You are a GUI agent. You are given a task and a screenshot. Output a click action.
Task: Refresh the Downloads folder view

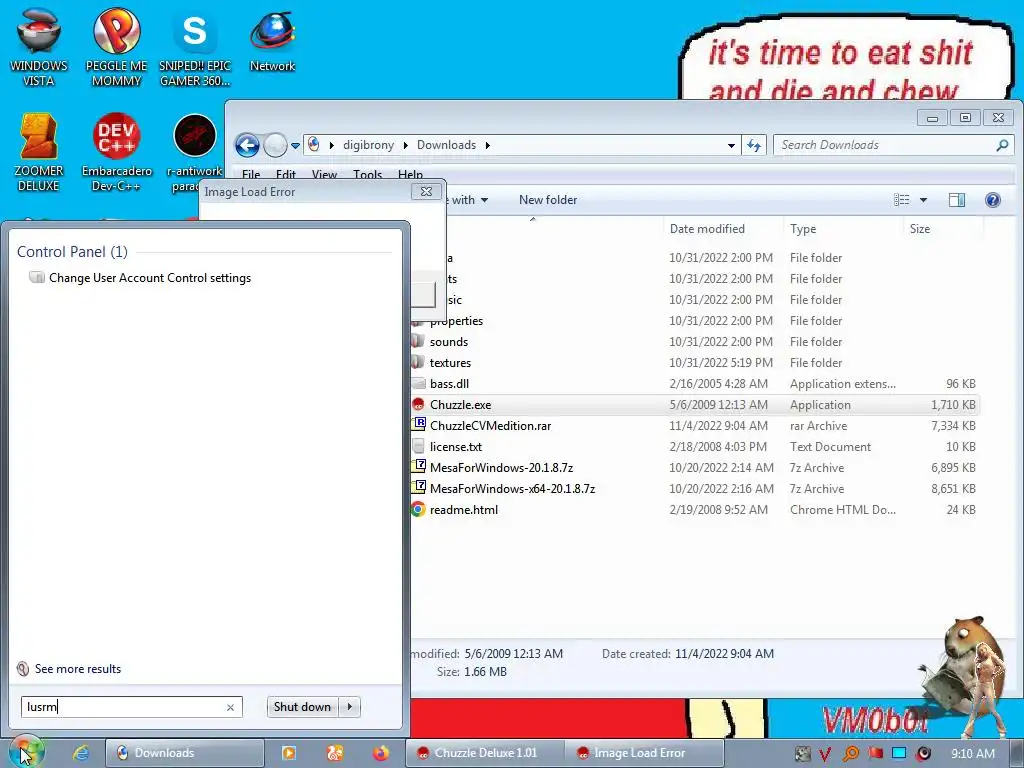pos(754,145)
